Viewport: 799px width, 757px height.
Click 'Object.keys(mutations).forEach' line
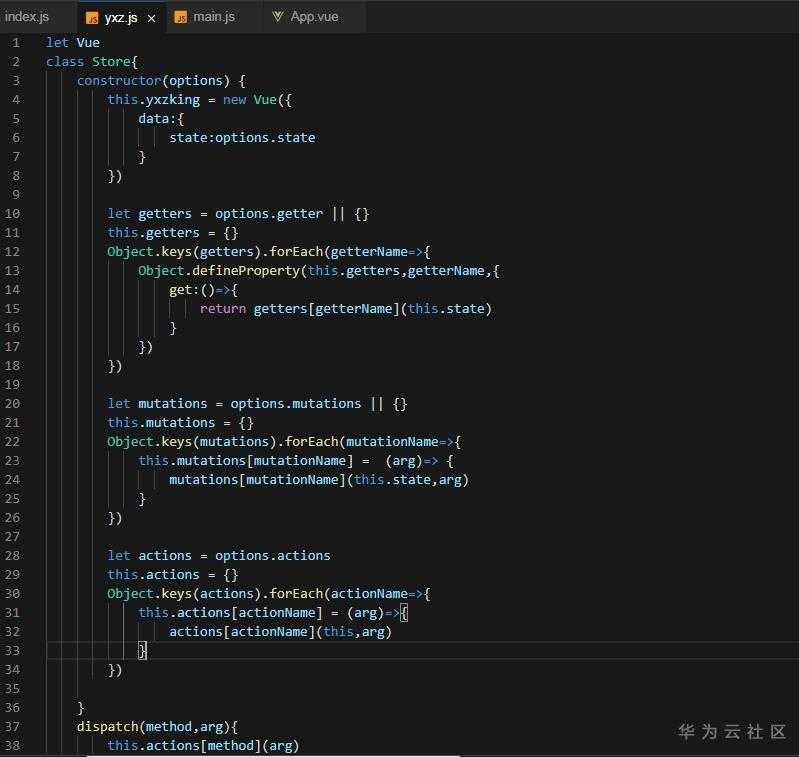[x=284, y=442]
